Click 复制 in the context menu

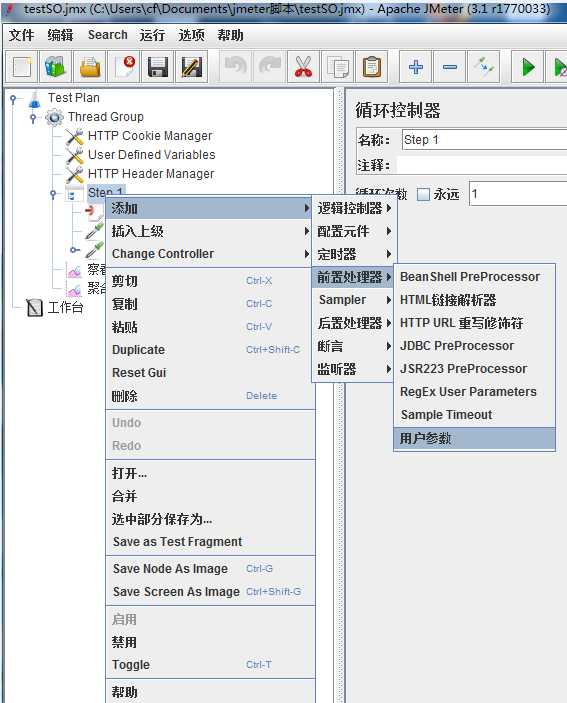(x=211, y=304)
